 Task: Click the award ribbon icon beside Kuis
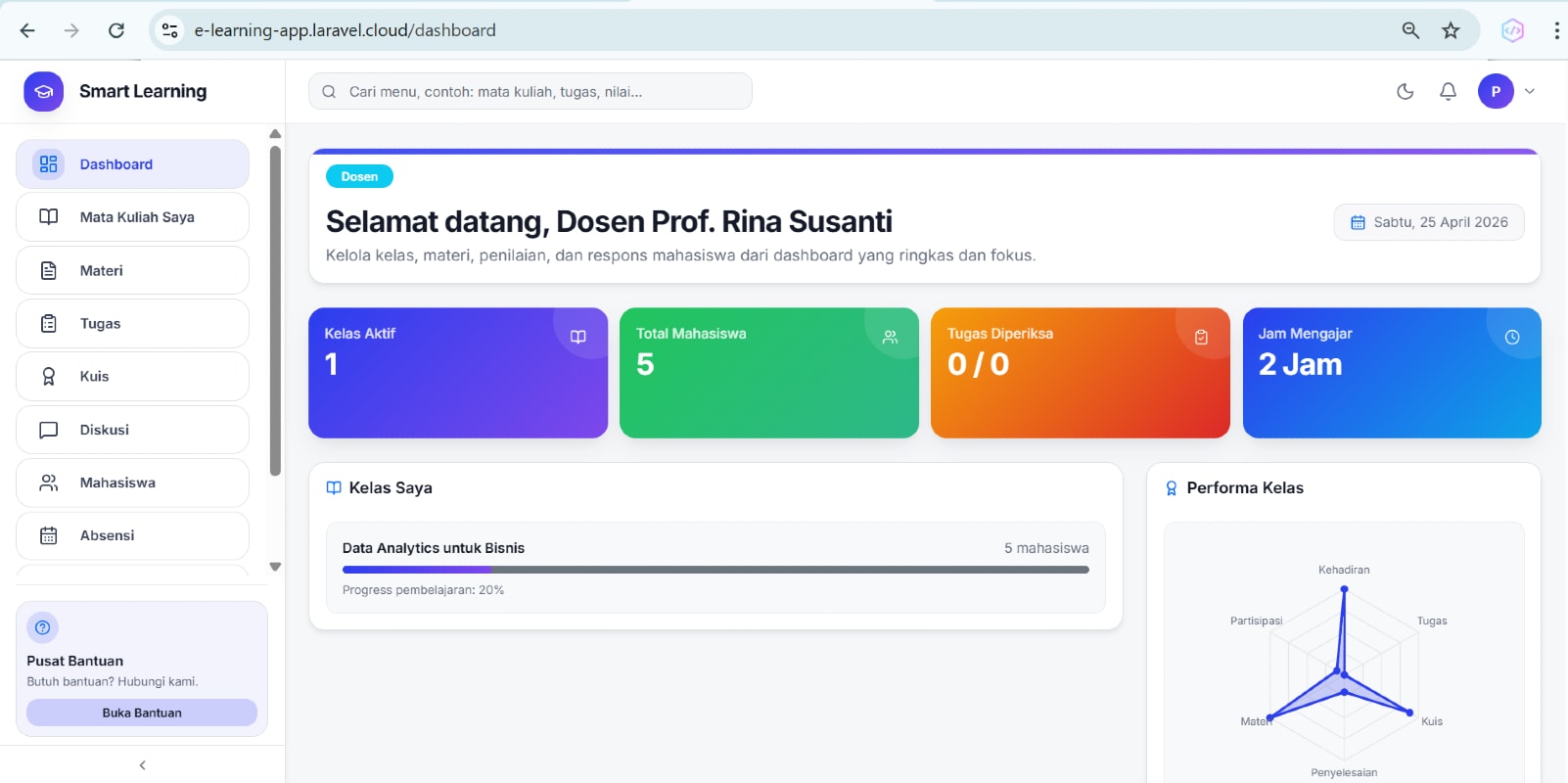point(48,376)
